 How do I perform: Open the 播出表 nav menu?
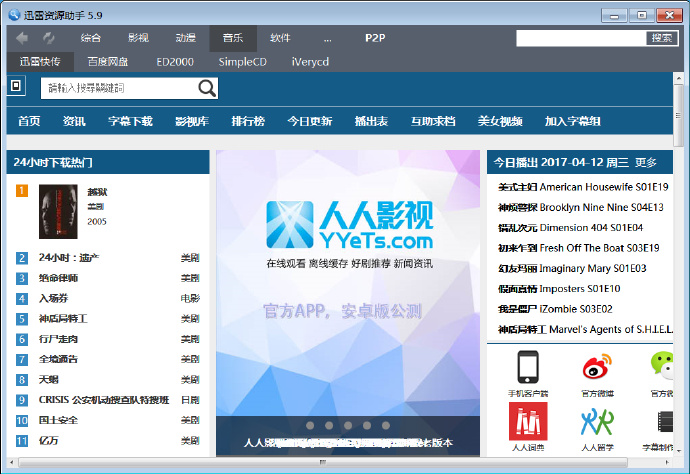coord(371,121)
